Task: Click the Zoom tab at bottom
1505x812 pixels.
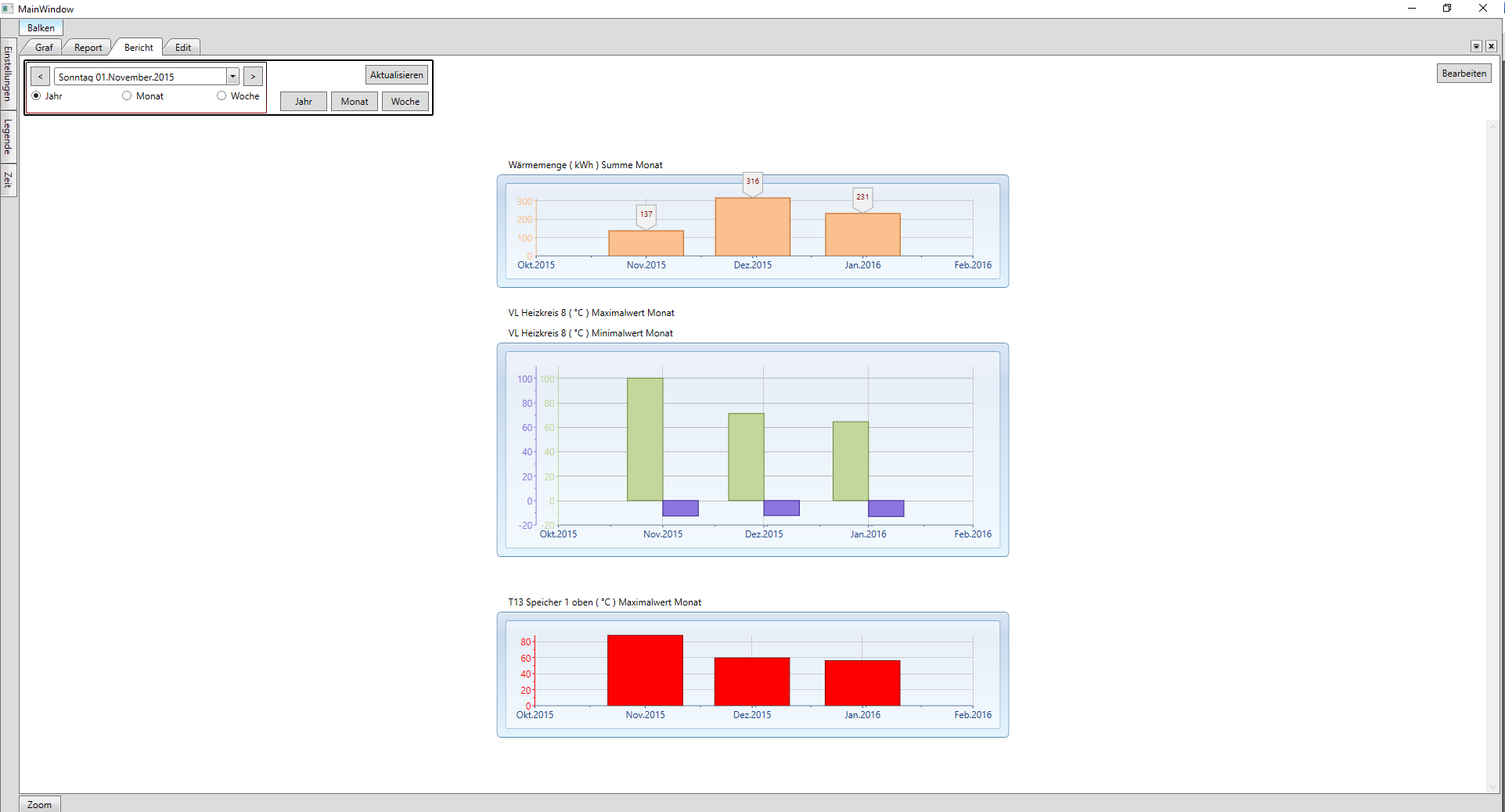Action: pos(39,804)
